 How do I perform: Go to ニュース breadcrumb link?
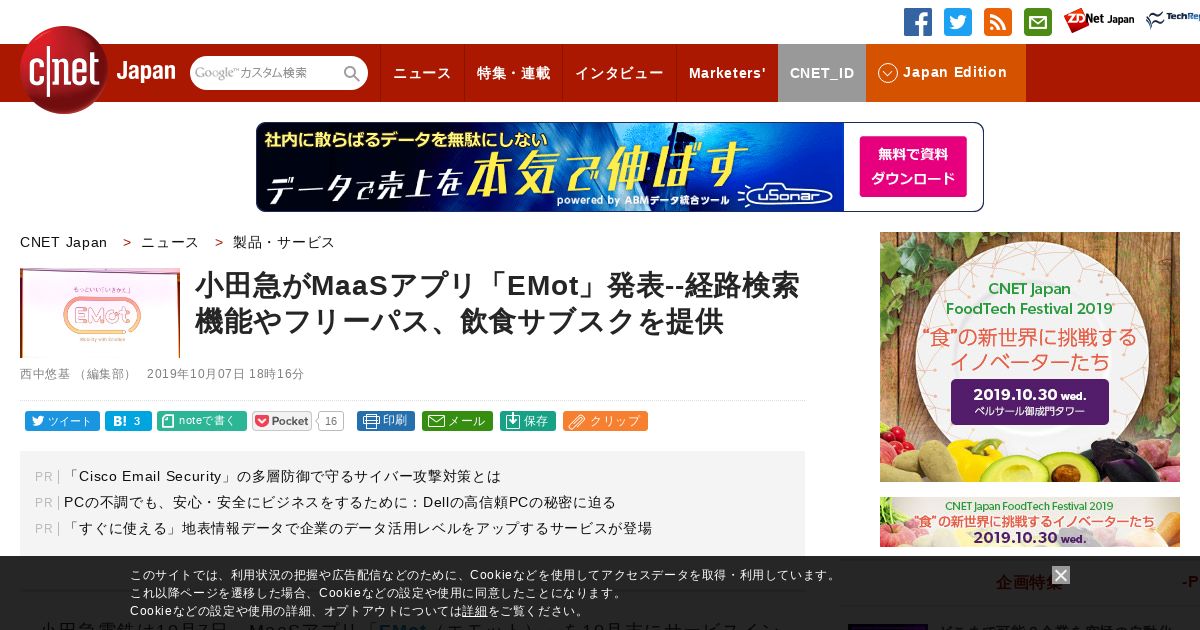click(170, 242)
